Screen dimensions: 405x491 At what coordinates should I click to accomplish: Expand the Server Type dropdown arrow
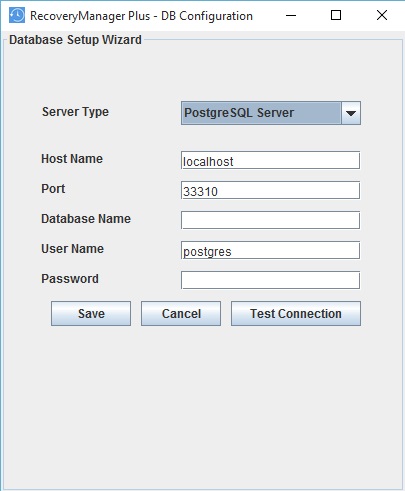[351, 113]
